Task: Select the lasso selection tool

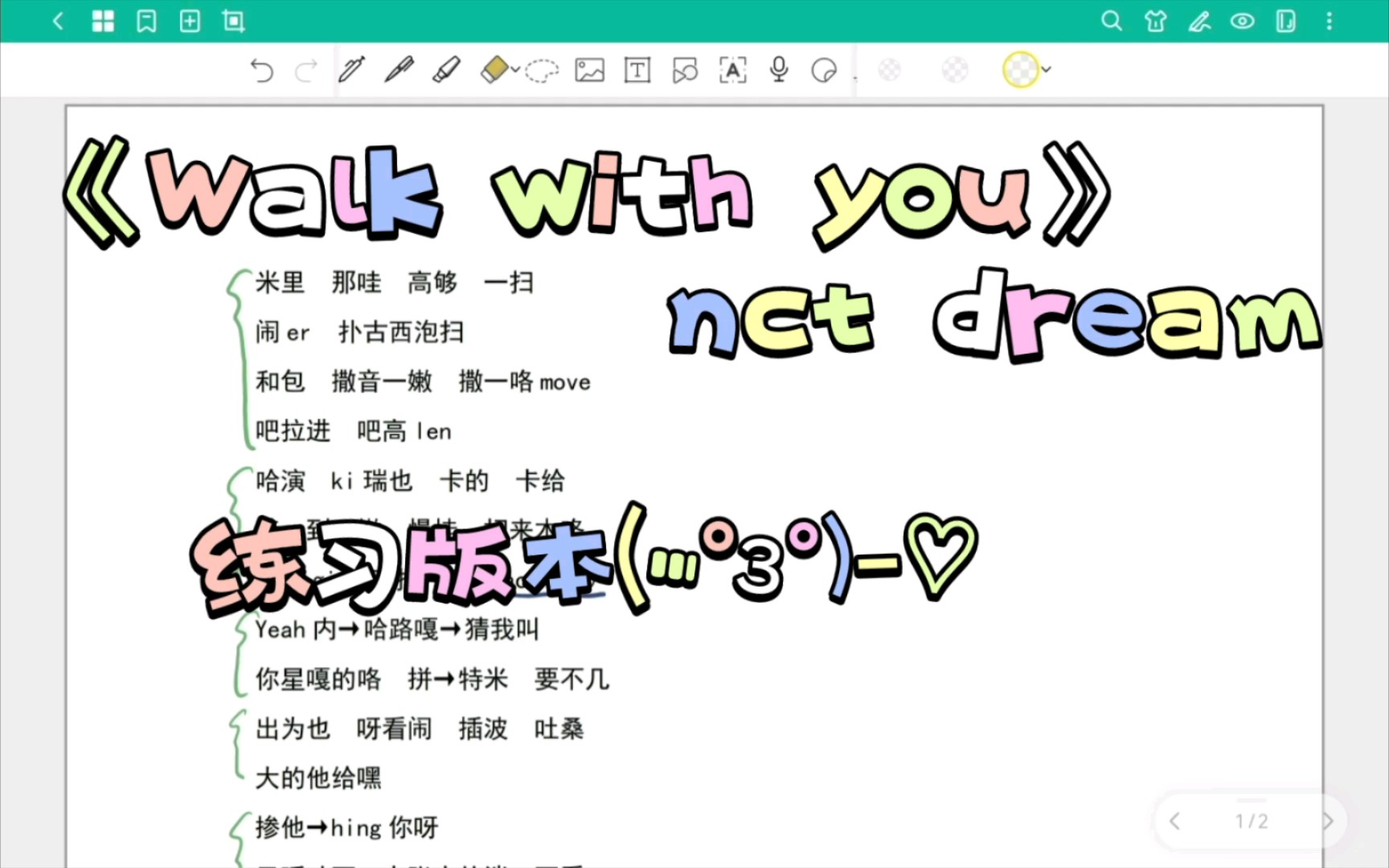Action: click(x=543, y=71)
